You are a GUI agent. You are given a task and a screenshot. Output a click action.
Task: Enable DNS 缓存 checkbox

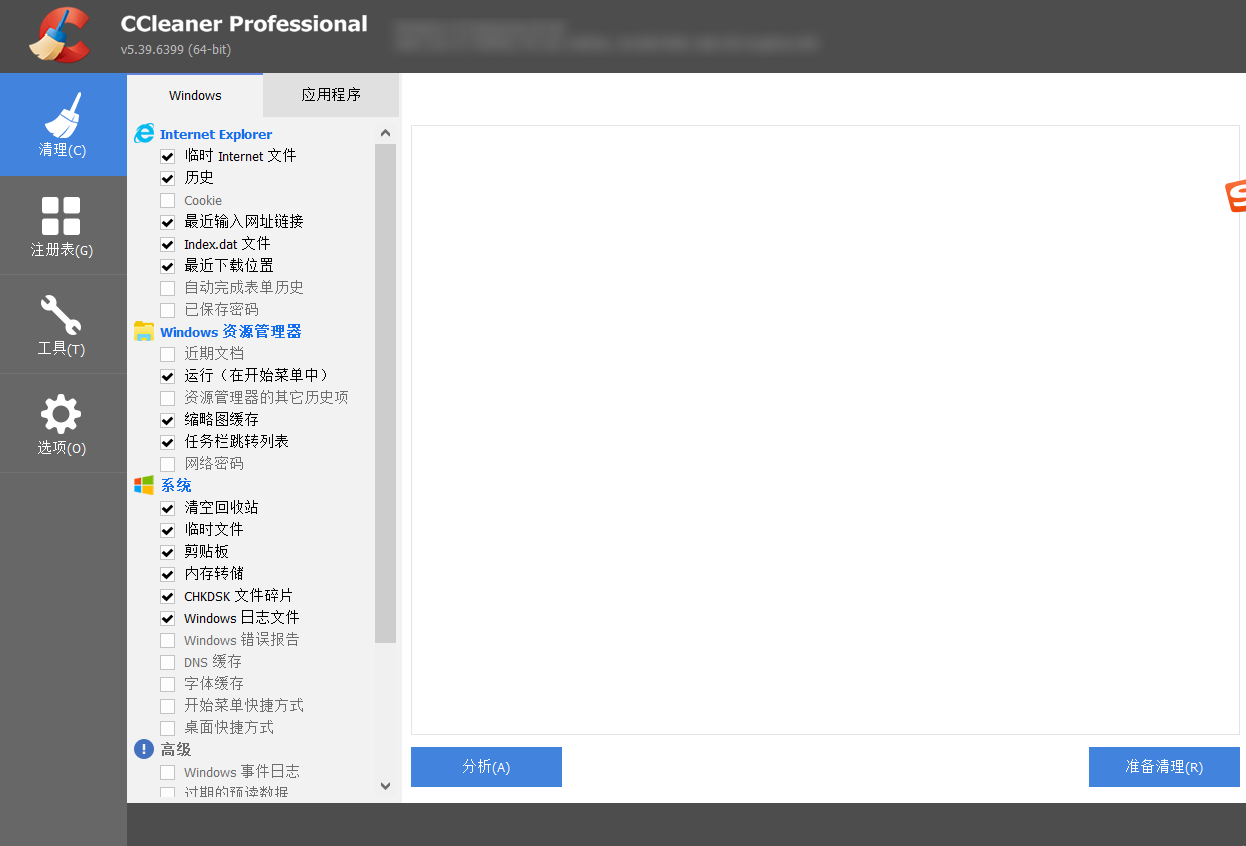pos(167,663)
